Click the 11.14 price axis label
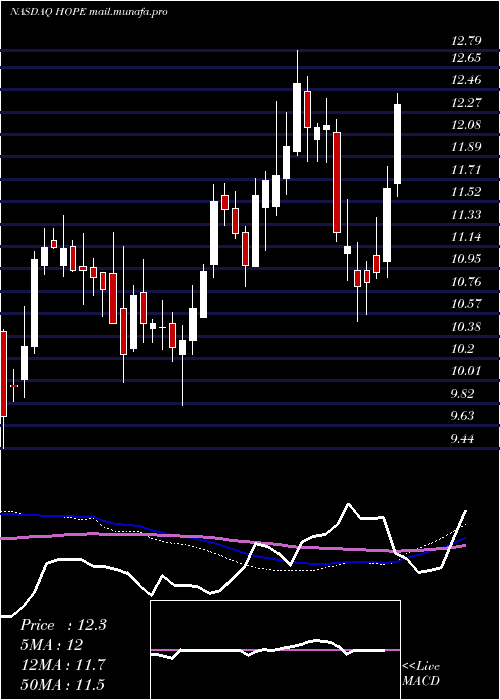500x700 pixels. point(466,237)
